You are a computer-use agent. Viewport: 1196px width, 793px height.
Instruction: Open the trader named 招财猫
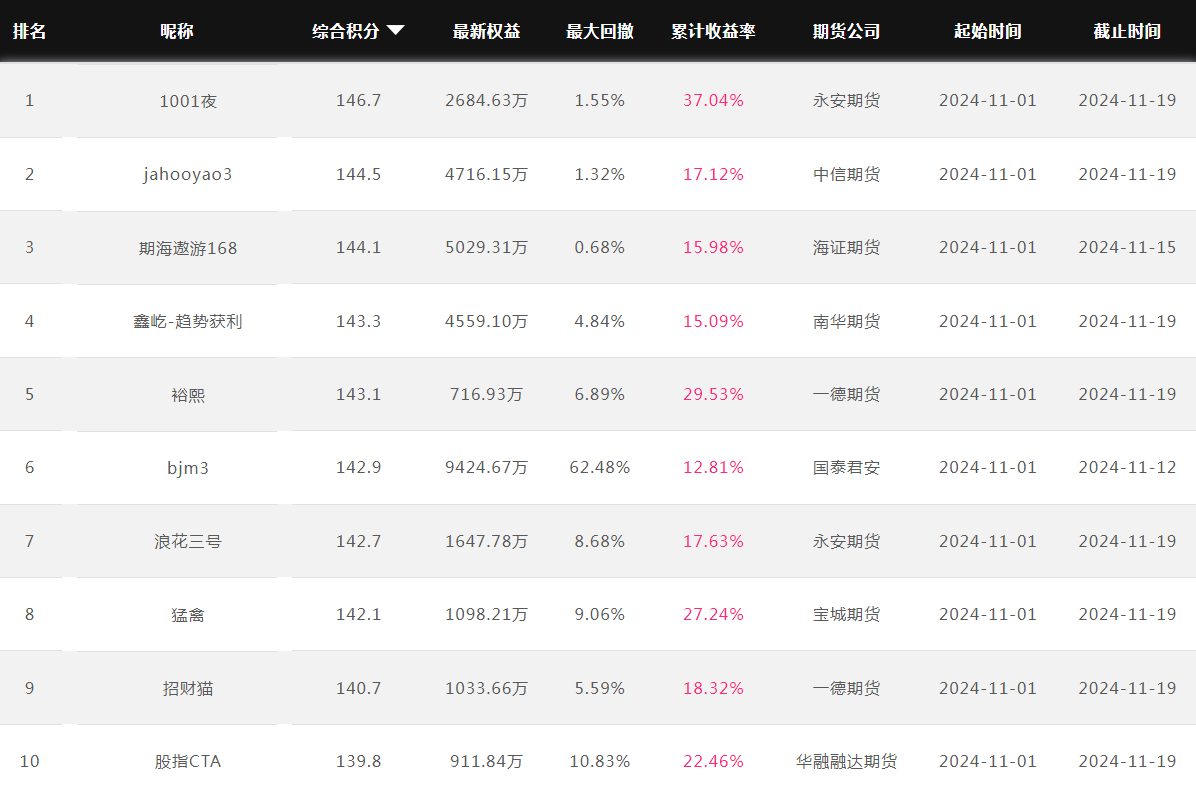[188, 689]
